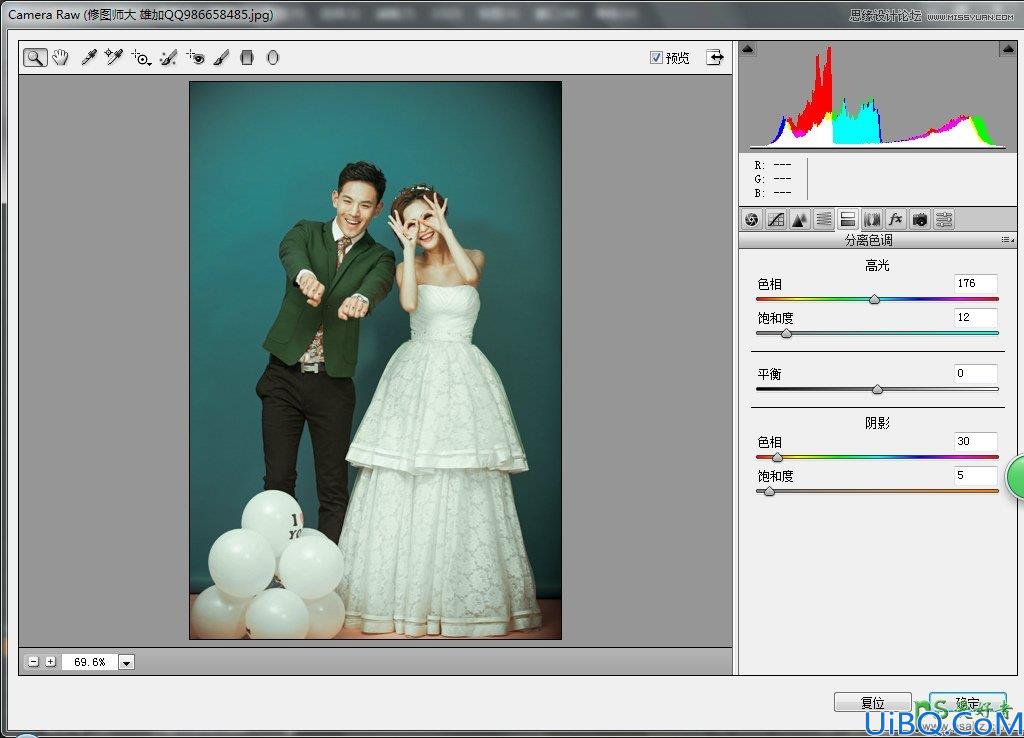Open the Detail panel triangles tab
The width and height of the screenshot is (1024, 738).
799,219
